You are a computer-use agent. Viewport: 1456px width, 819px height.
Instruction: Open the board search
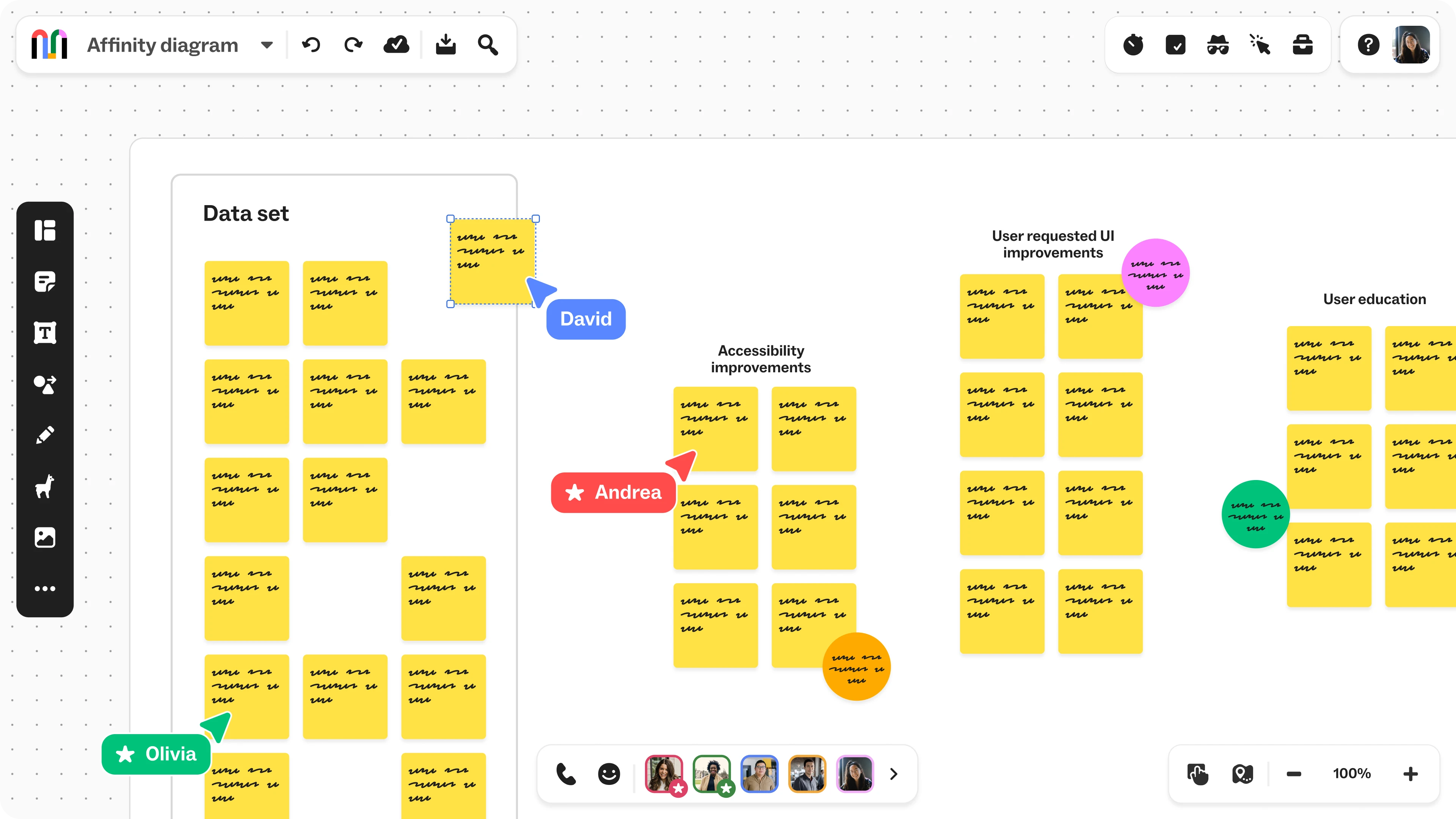point(488,45)
